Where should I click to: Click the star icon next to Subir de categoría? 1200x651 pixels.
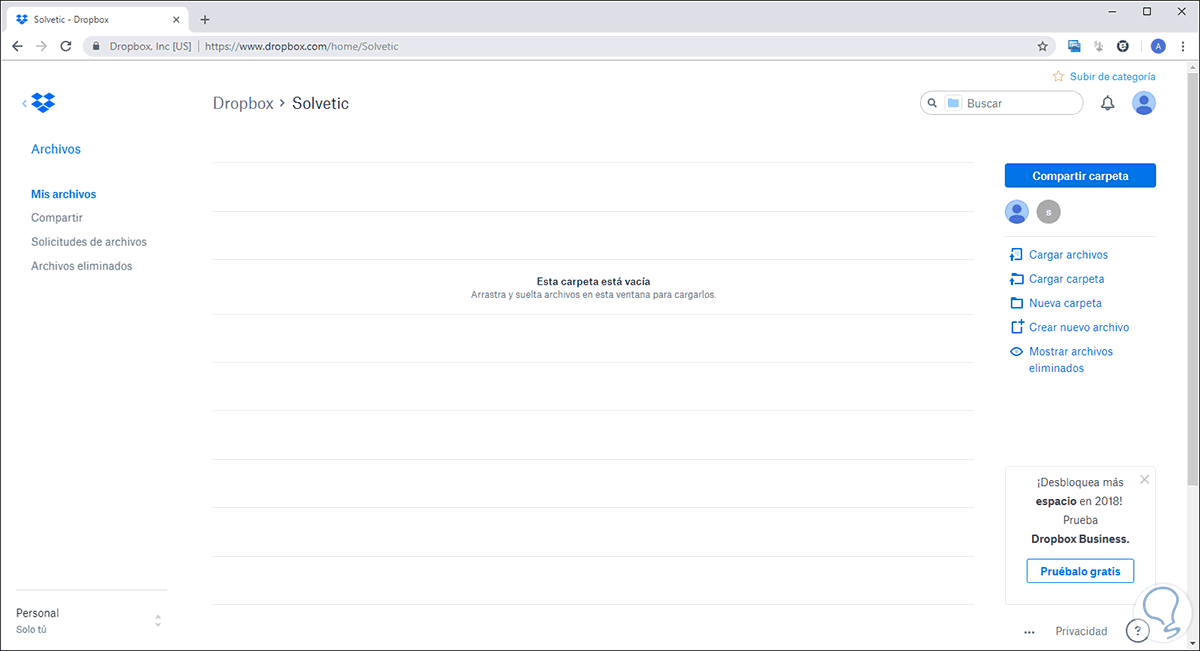click(1058, 76)
